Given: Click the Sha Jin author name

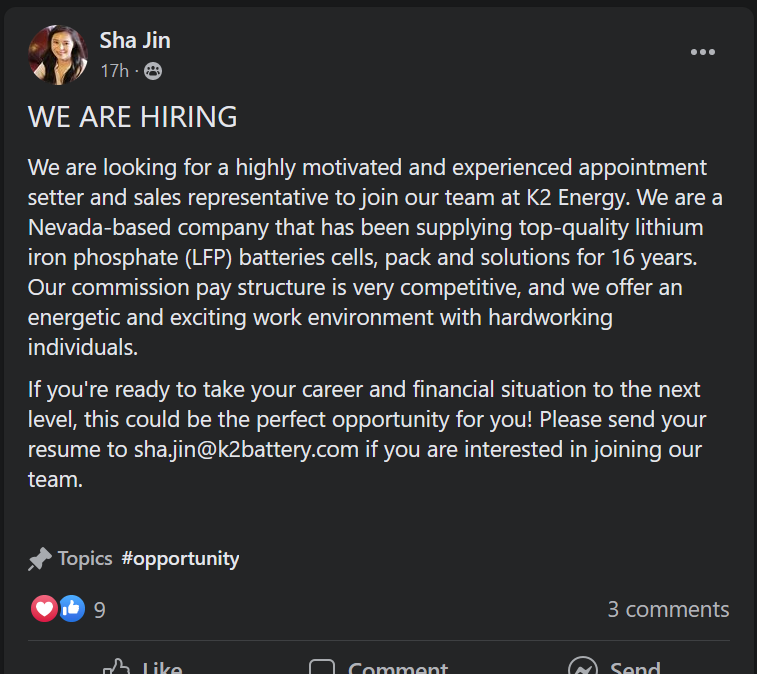Looking at the screenshot, I should 135,40.
